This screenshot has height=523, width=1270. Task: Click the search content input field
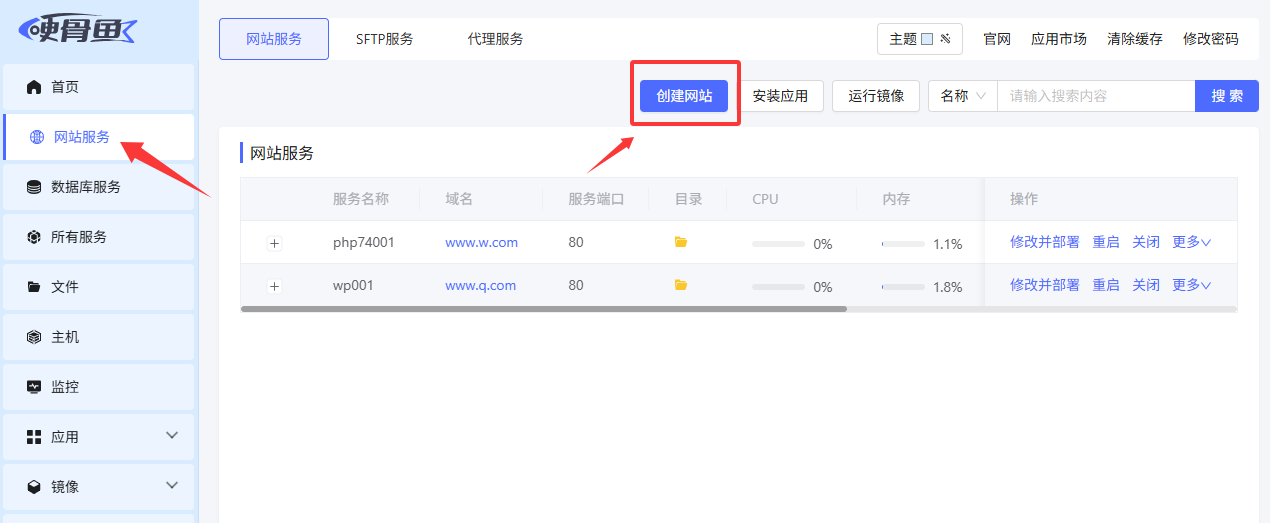coord(1095,96)
